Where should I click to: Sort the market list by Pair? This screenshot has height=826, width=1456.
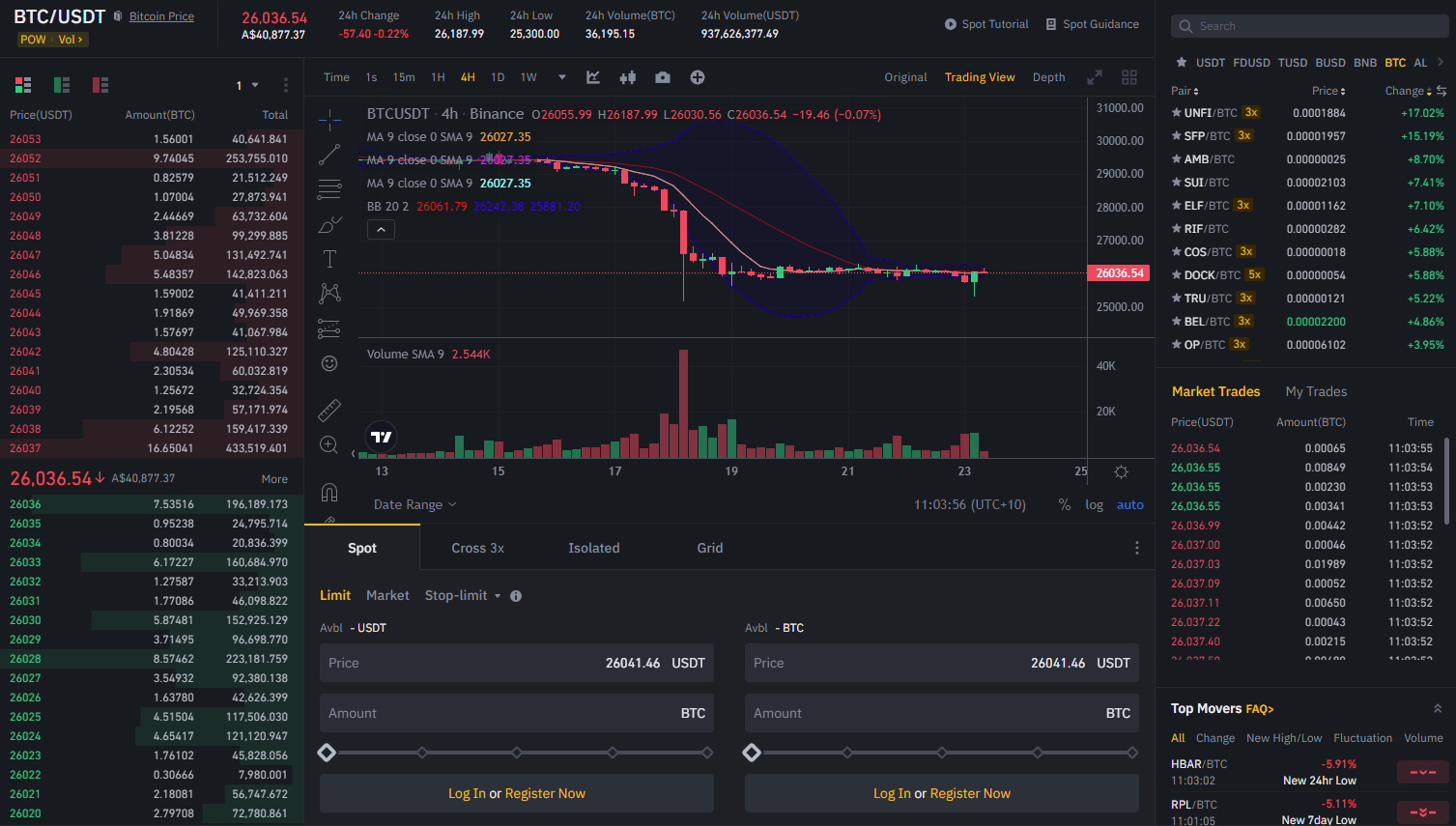[1185, 91]
